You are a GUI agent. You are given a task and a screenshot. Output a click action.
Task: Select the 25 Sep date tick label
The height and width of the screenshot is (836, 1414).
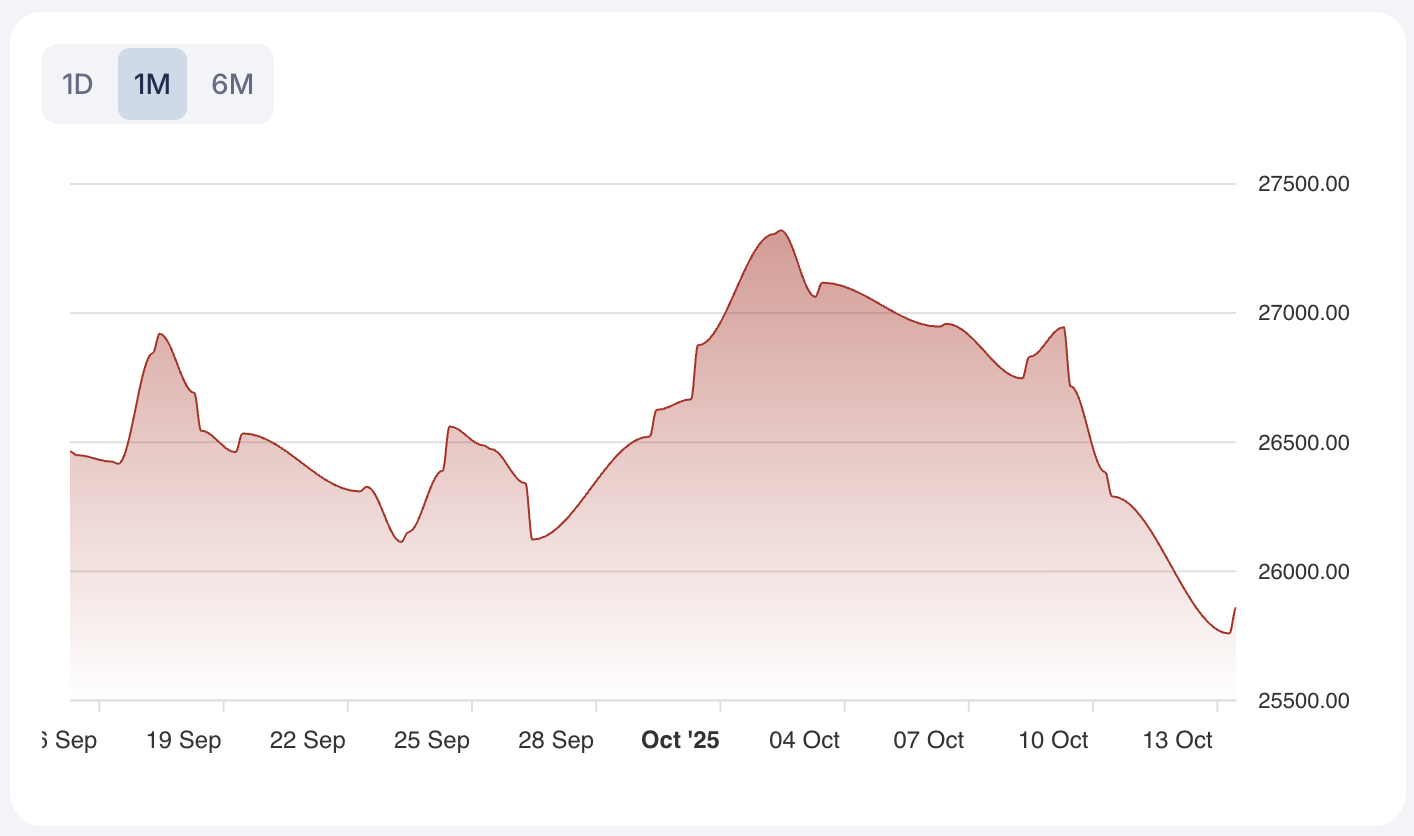click(x=431, y=741)
